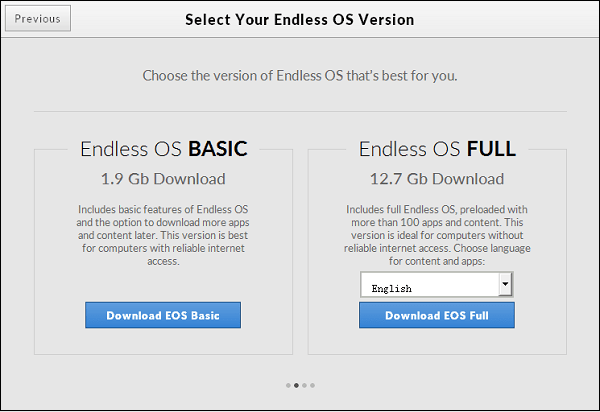This screenshot has width=600, height=412.
Task: Expand the language dropdown arrow
Action: pos(505,286)
